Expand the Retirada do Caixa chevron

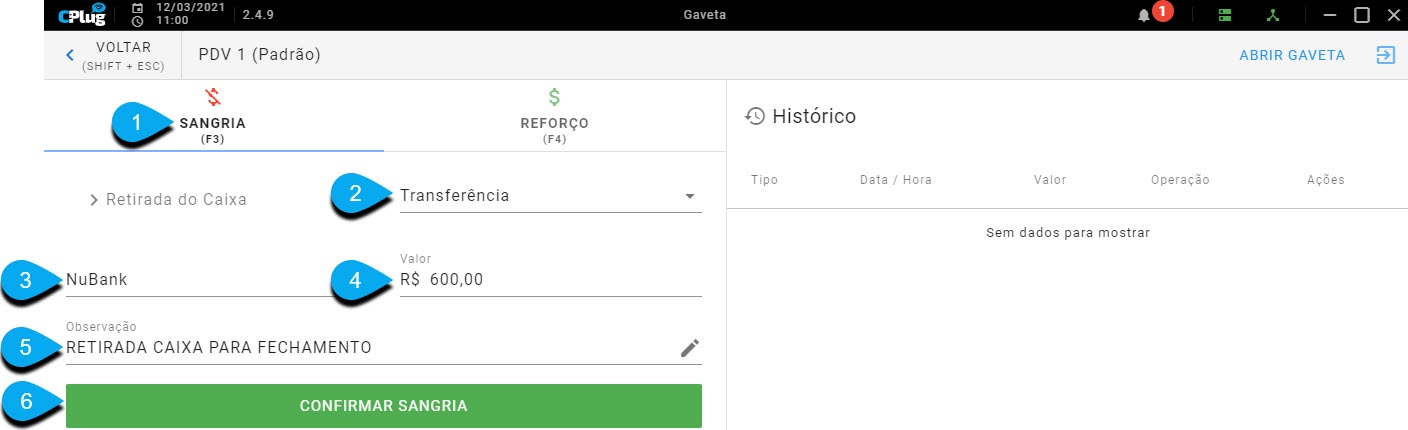point(94,200)
